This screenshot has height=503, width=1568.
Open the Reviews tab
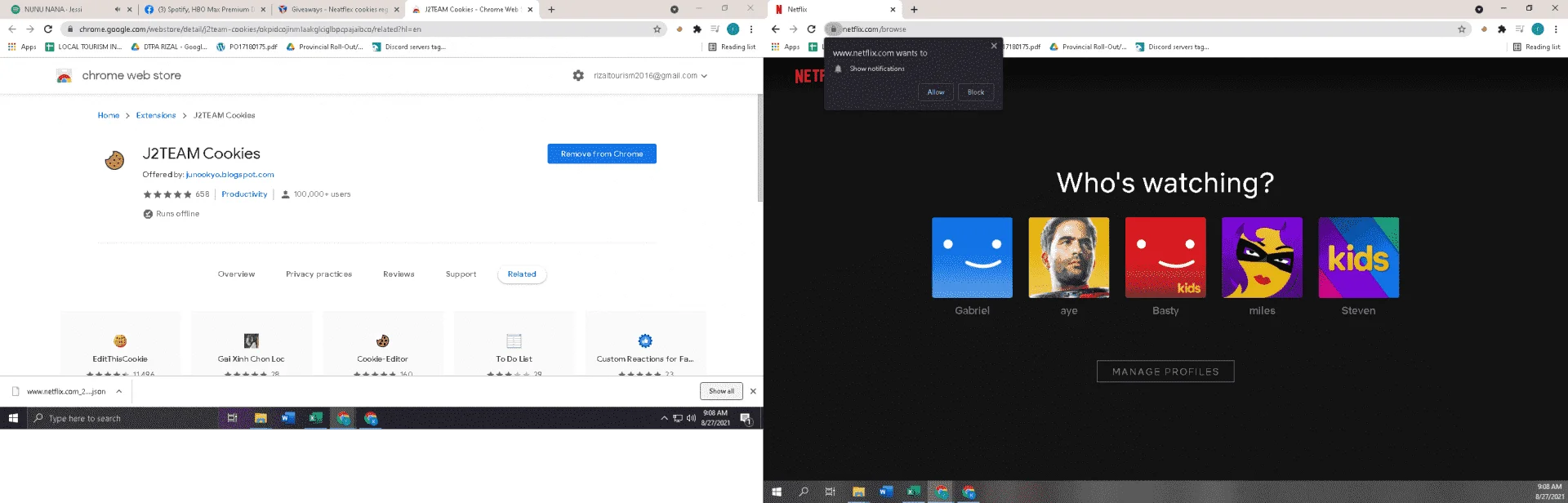(399, 274)
